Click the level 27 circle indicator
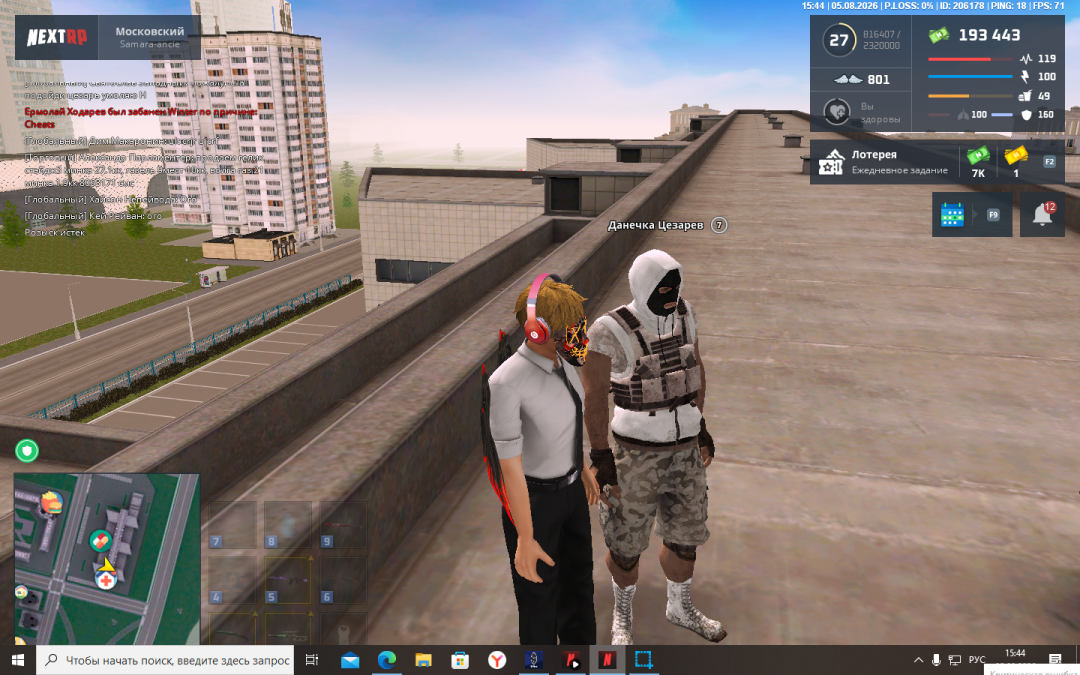This screenshot has height=675, width=1080. 839,40
